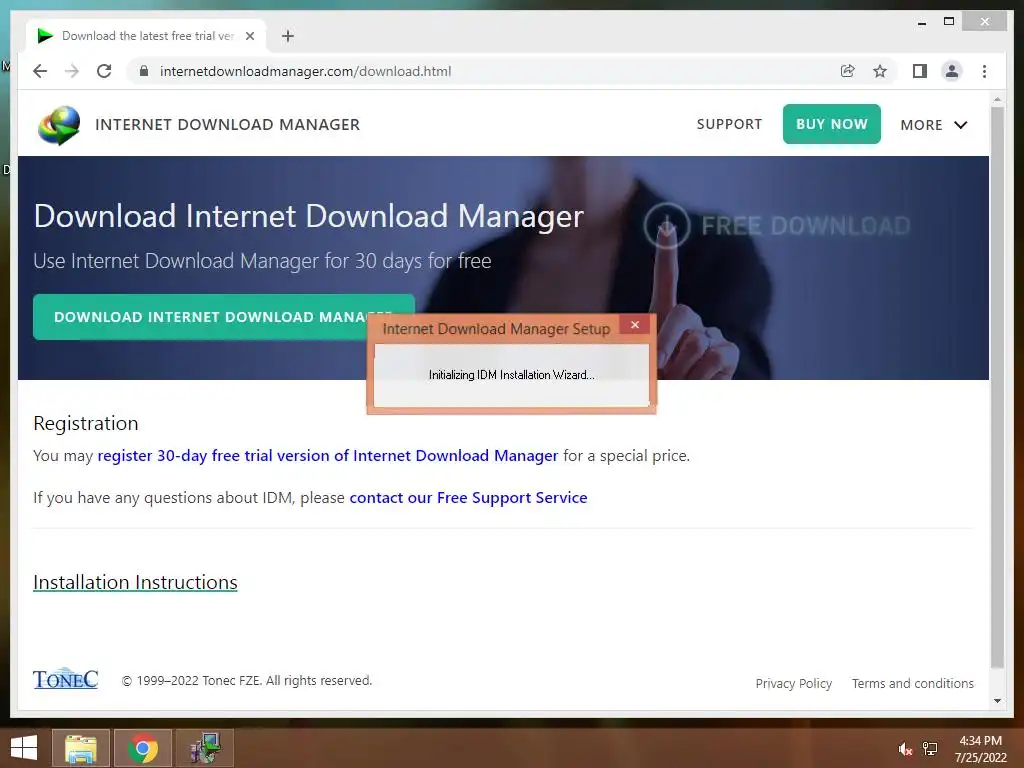Click the browser forward arrow
Viewport: 1024px width, 768px height.
tap(72, 71)
